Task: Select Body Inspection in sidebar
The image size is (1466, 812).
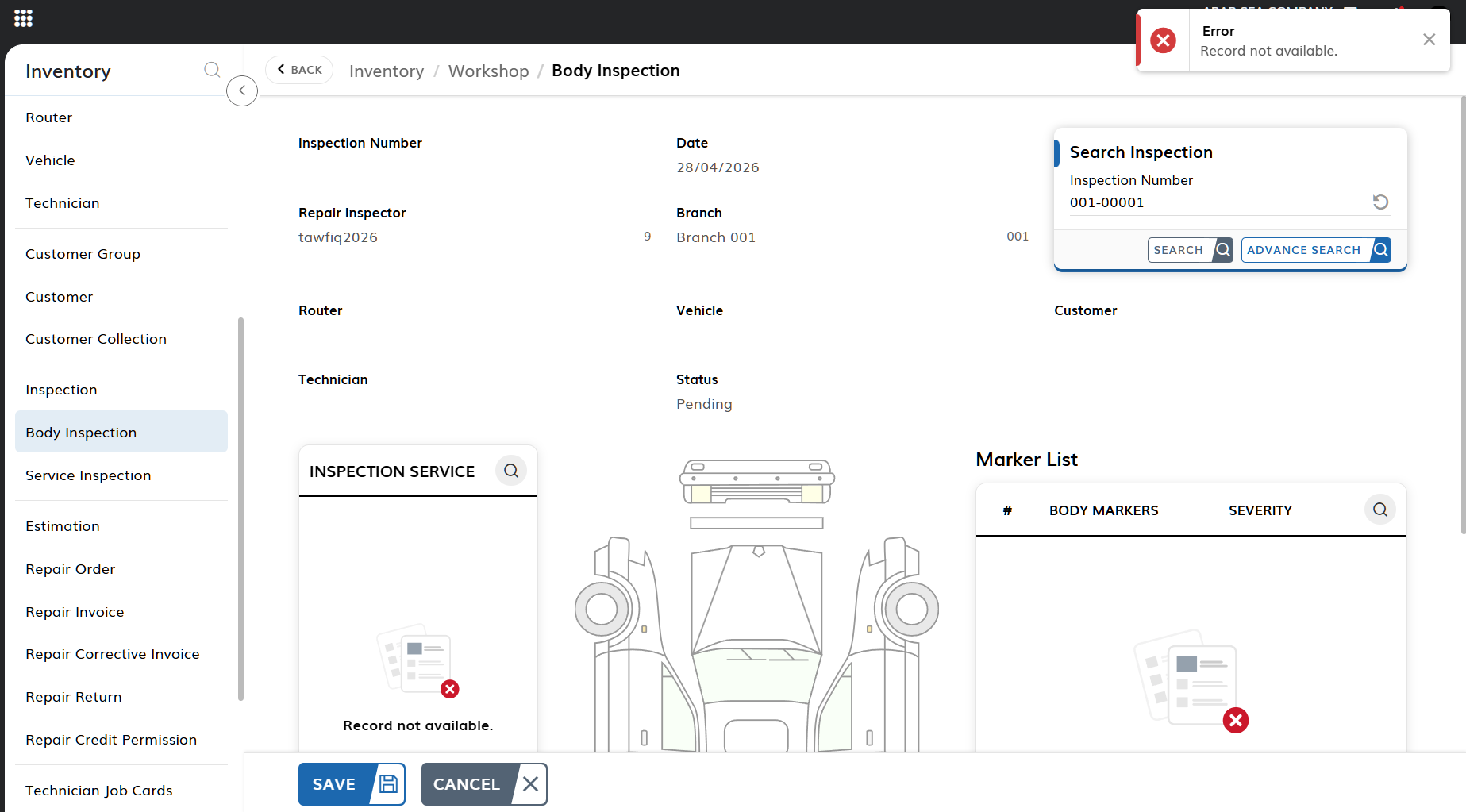Action: click(x=121, y=432)
